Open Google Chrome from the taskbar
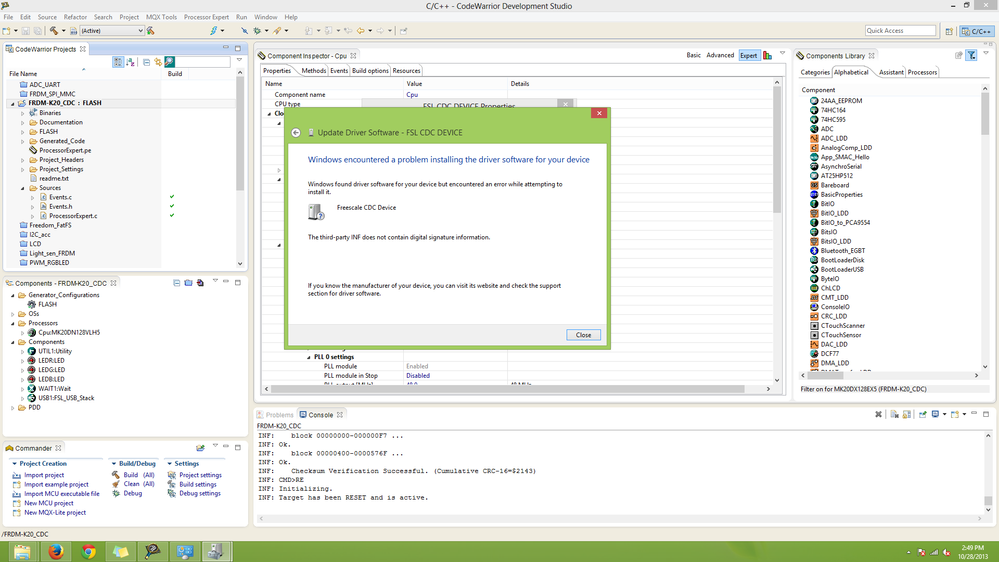 [89, 552]
